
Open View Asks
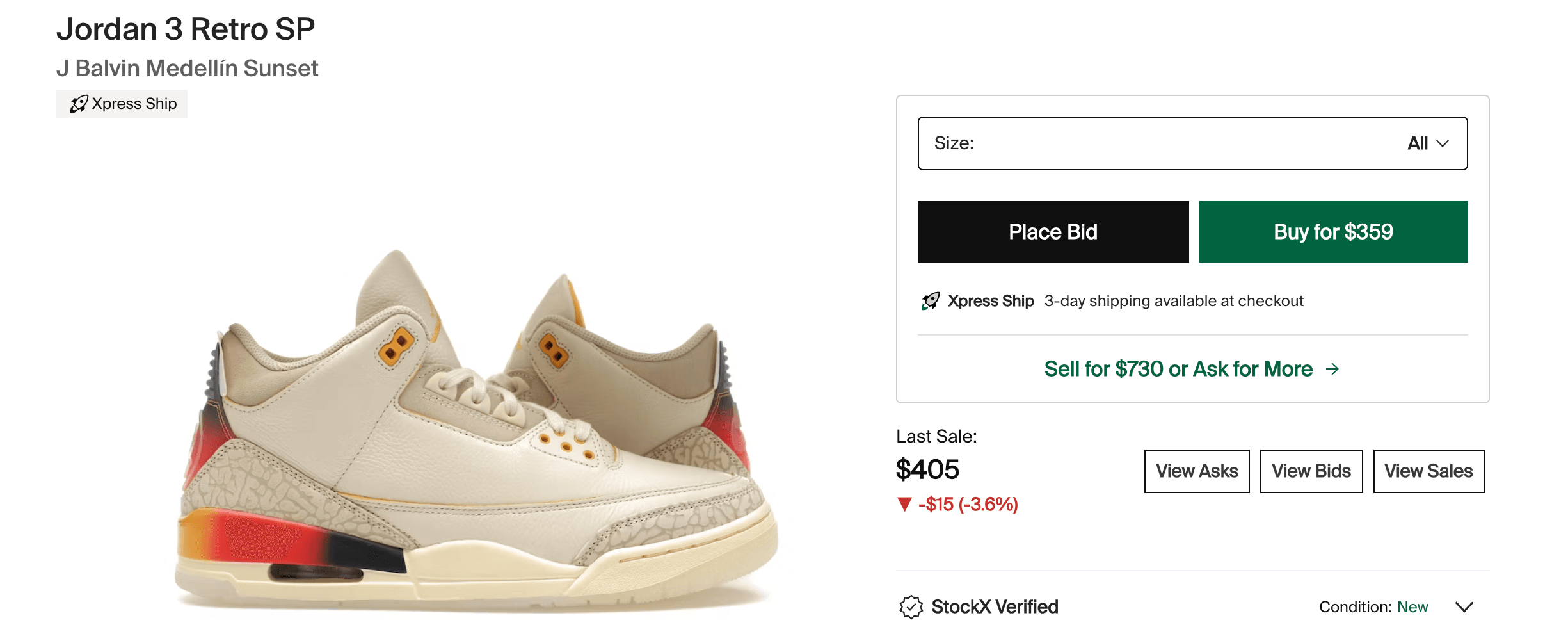click(1197, 471)
